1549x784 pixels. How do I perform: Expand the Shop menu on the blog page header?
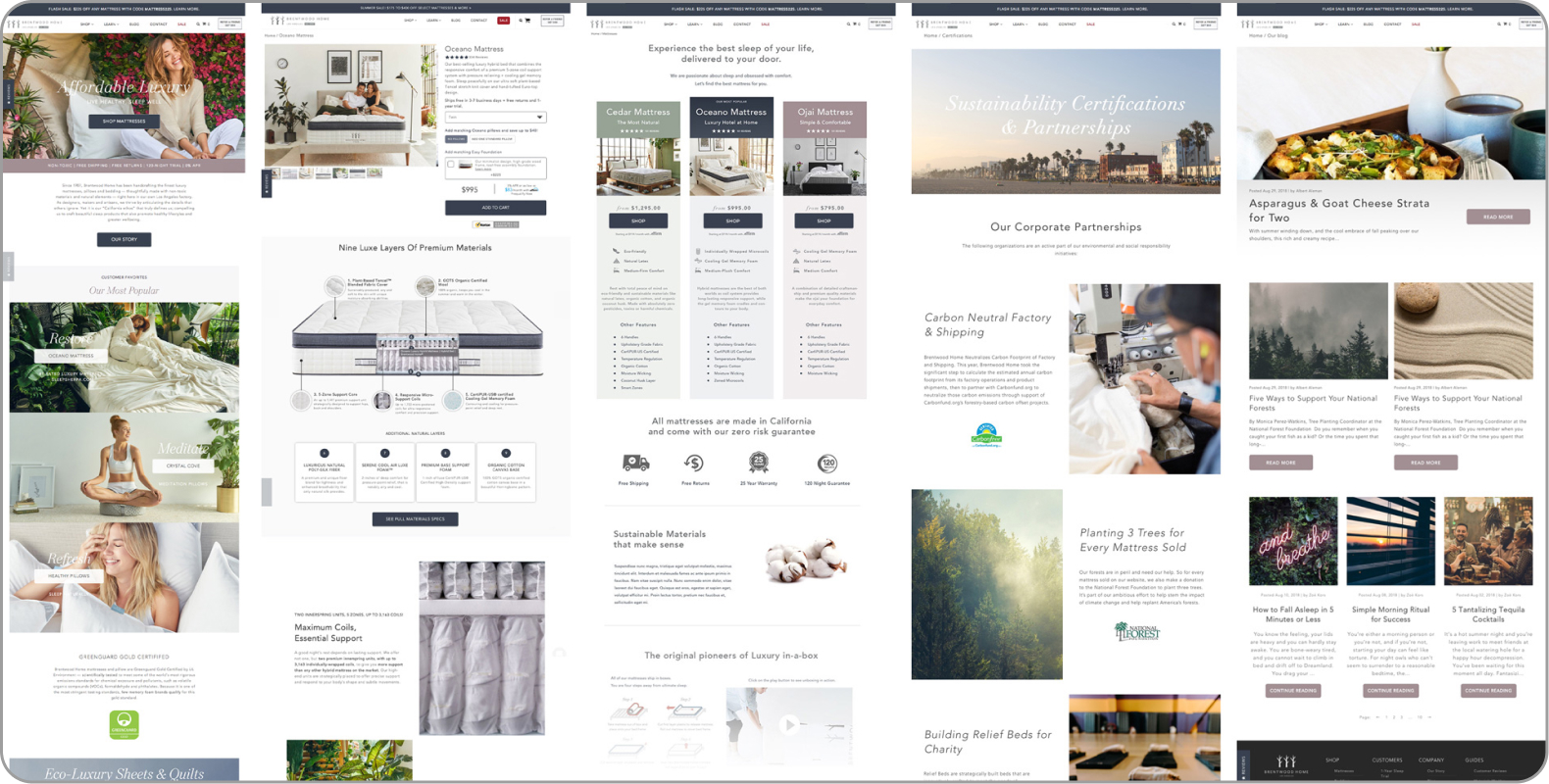coord(1322,24)
